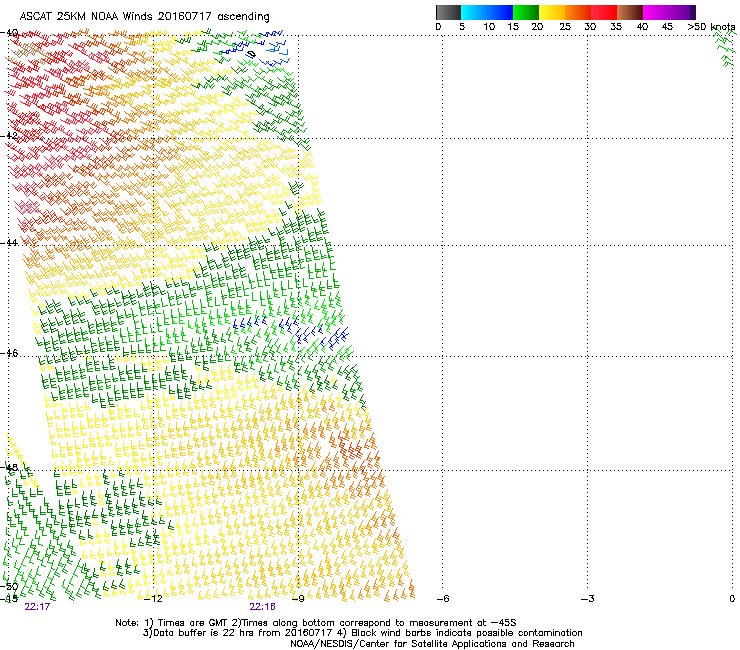Screen dimensions: 740x650
Task: Click the note "Data buffer is 22 hrs from 20160717"
Action: [243, 633]
